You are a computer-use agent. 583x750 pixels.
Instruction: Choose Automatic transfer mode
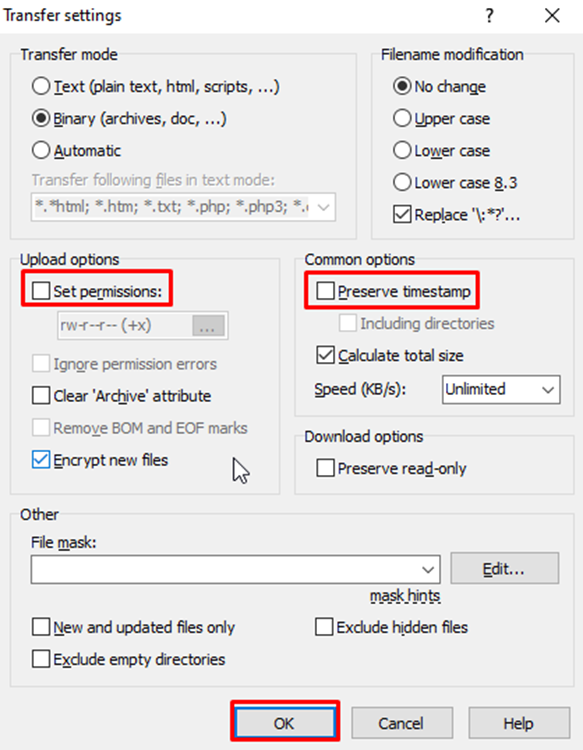click(41, 151)
